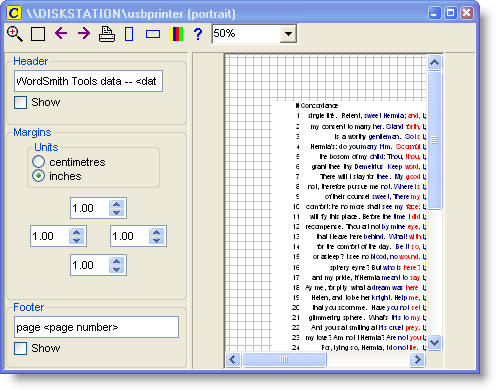
Task: Go to next page with right arrow
Action: 84,33
